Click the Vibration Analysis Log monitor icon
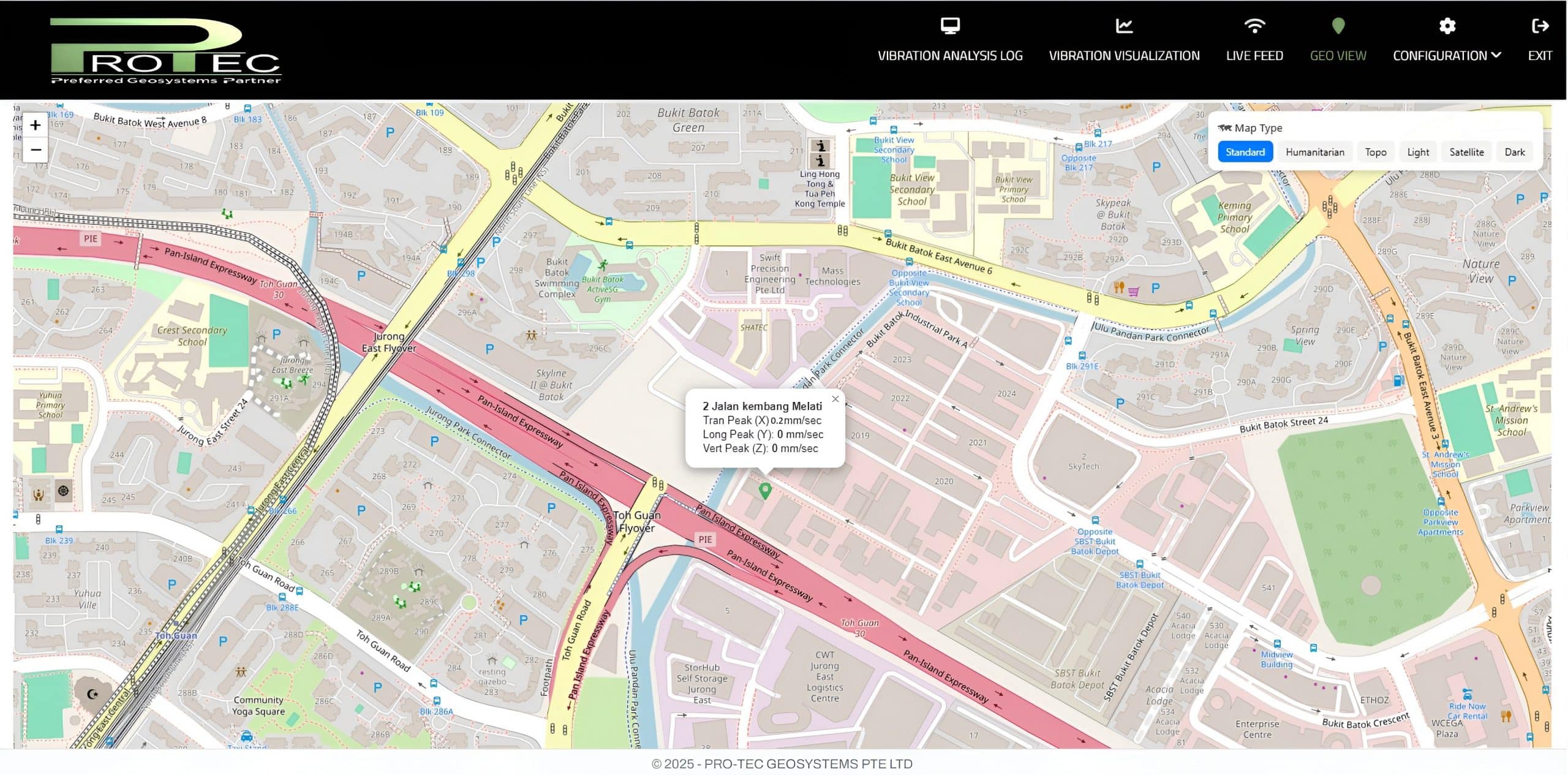Viewport: 1568px width, 775px height. [x=950, y=26]
